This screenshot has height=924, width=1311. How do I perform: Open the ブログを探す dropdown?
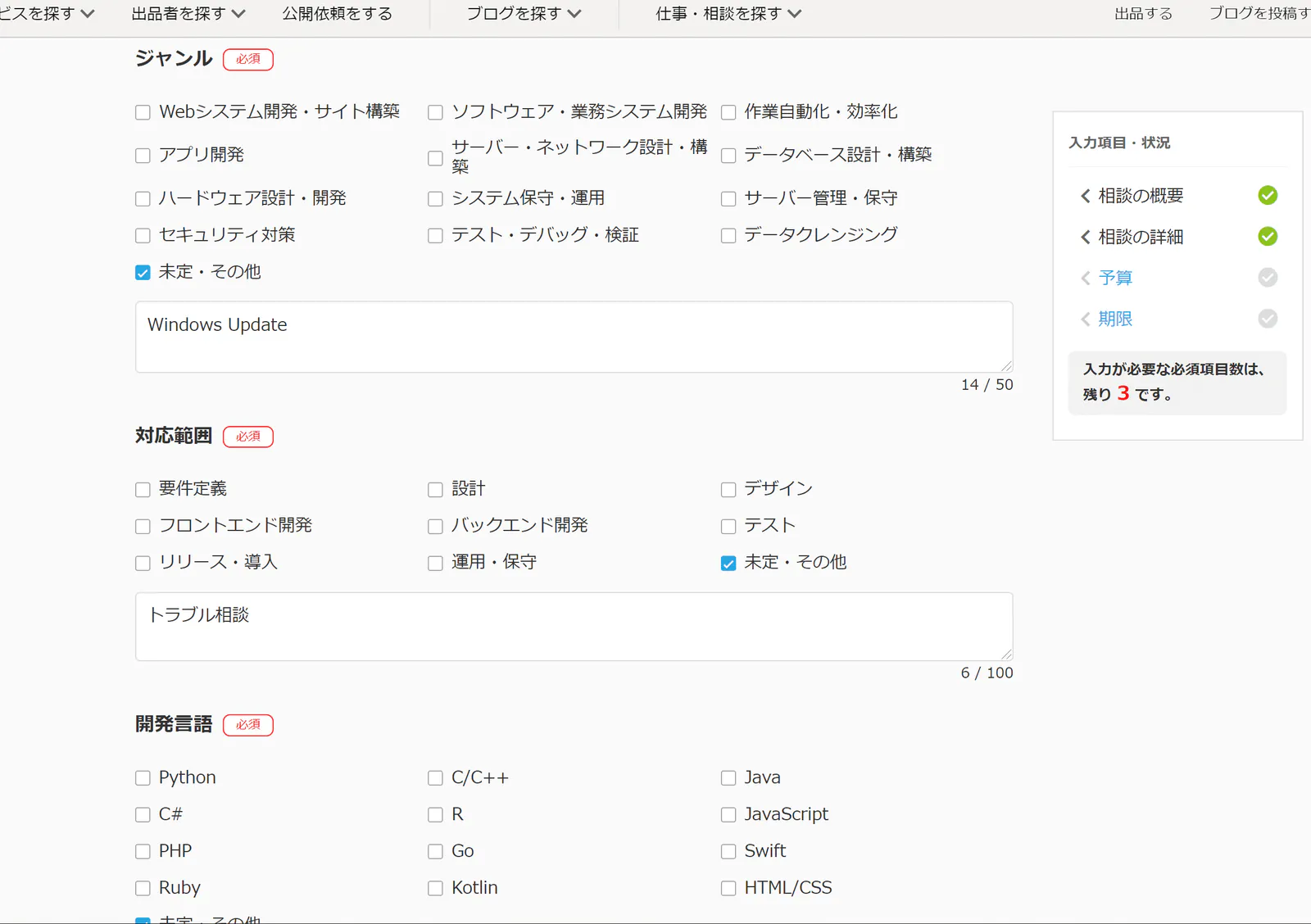(x=524, y=14)
